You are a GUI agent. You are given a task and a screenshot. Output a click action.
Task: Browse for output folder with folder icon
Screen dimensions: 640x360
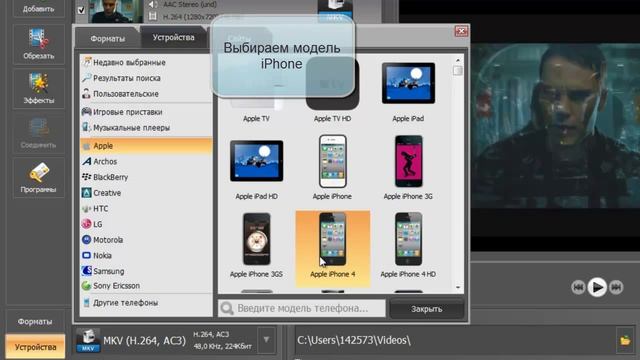(x=625, y=340)
